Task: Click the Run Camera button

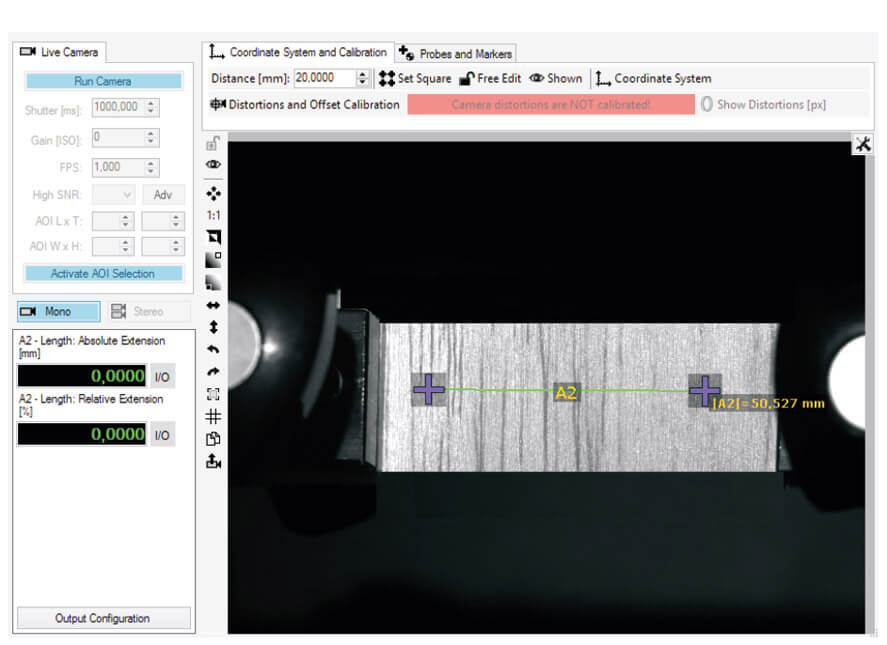Action: [103, 81]
